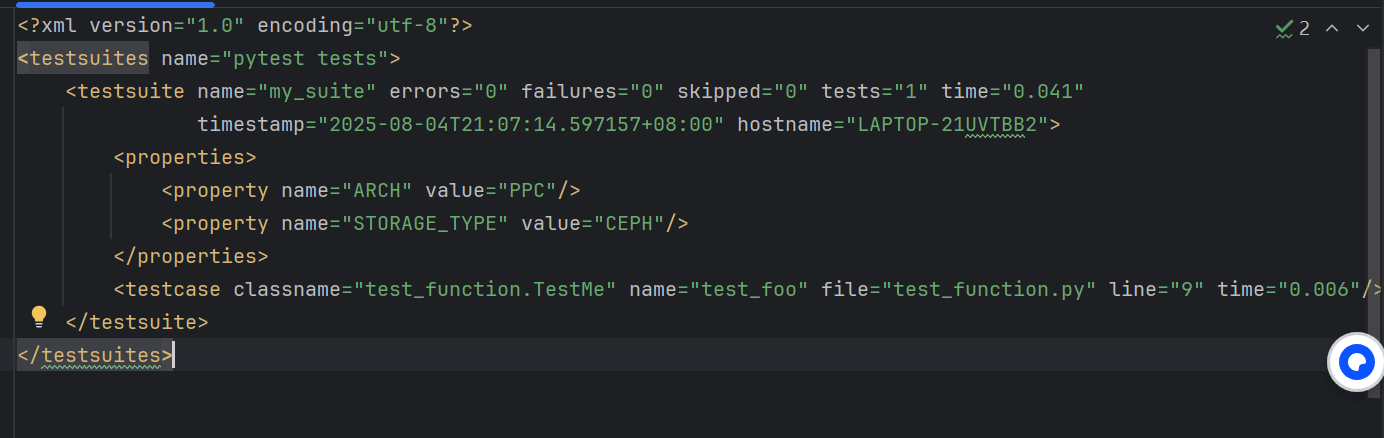Click the "test_foo" testcase name
This screenshot has width=1384, height=438.
[x=749, y=289]
